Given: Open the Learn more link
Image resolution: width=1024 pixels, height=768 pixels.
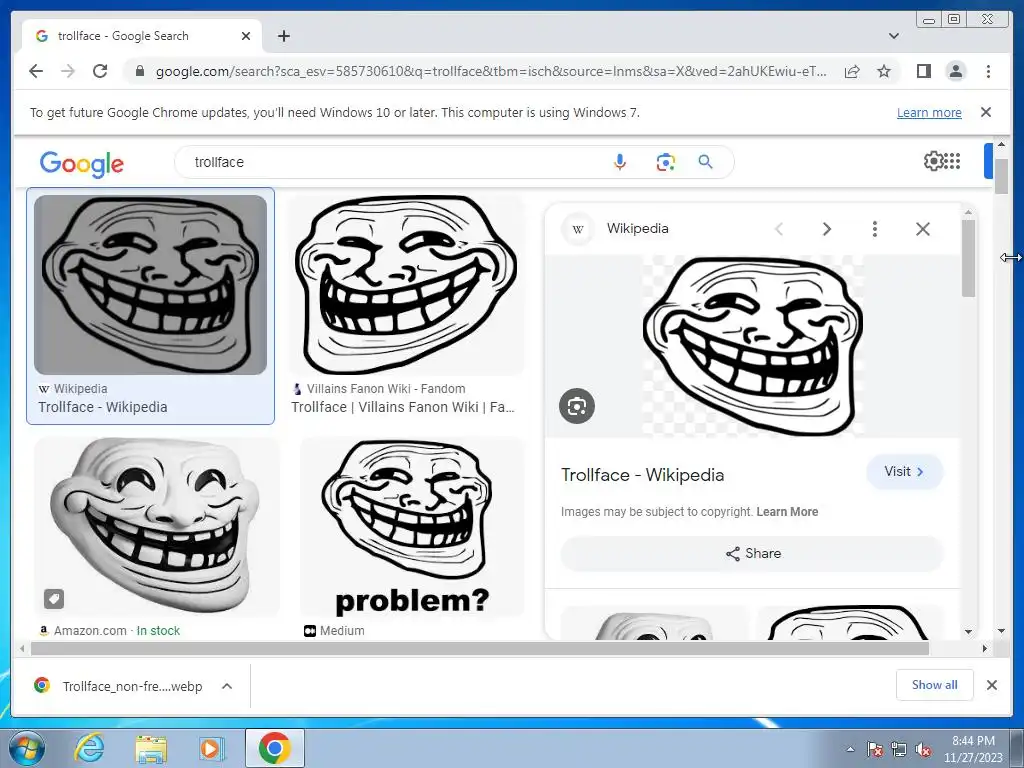Looking at the screenshot, I should pyautogui.click(x=929, y=112).
